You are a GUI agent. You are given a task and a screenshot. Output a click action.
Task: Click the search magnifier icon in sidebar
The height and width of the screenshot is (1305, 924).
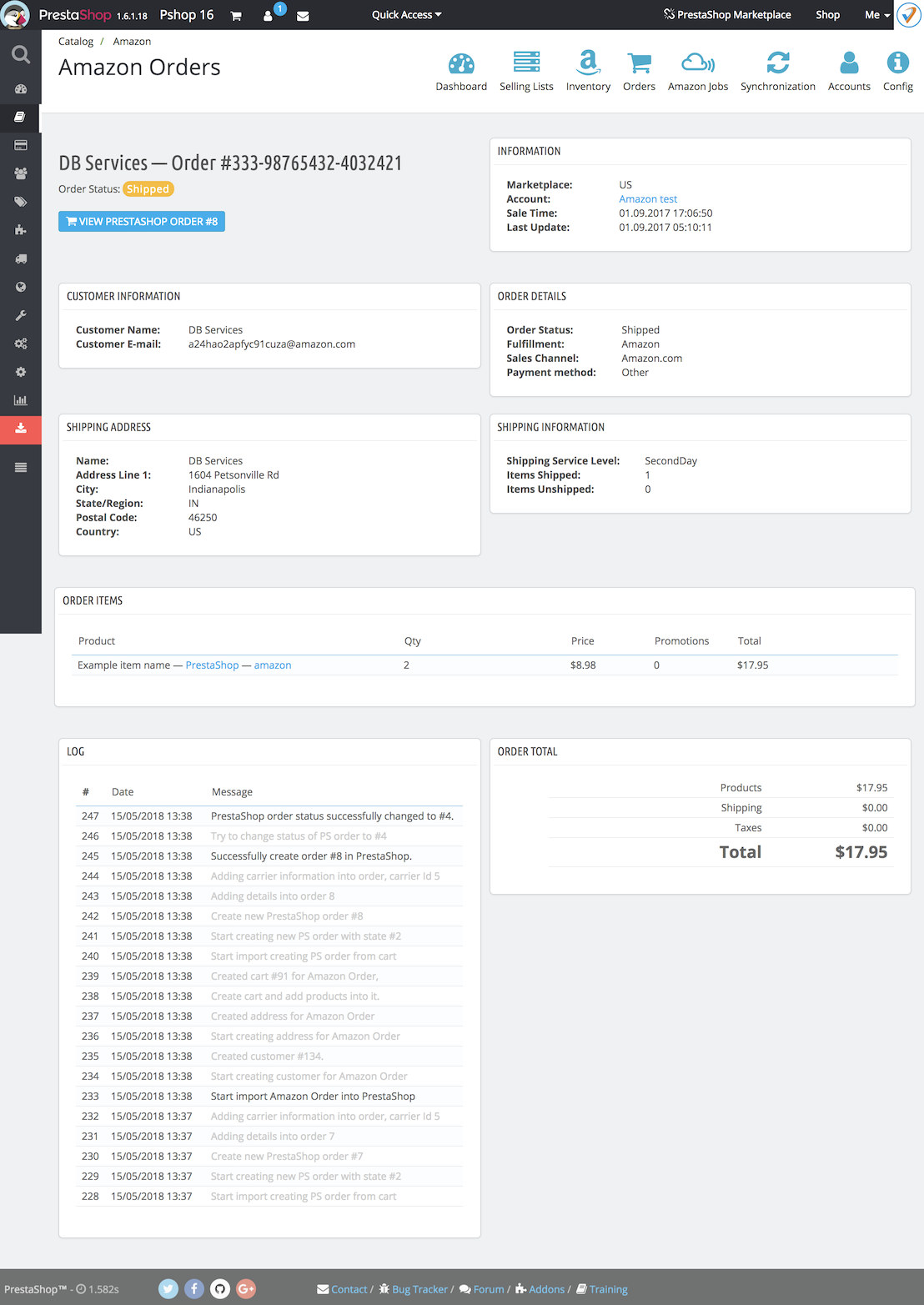pyautogui.click(x=21, y=55)
